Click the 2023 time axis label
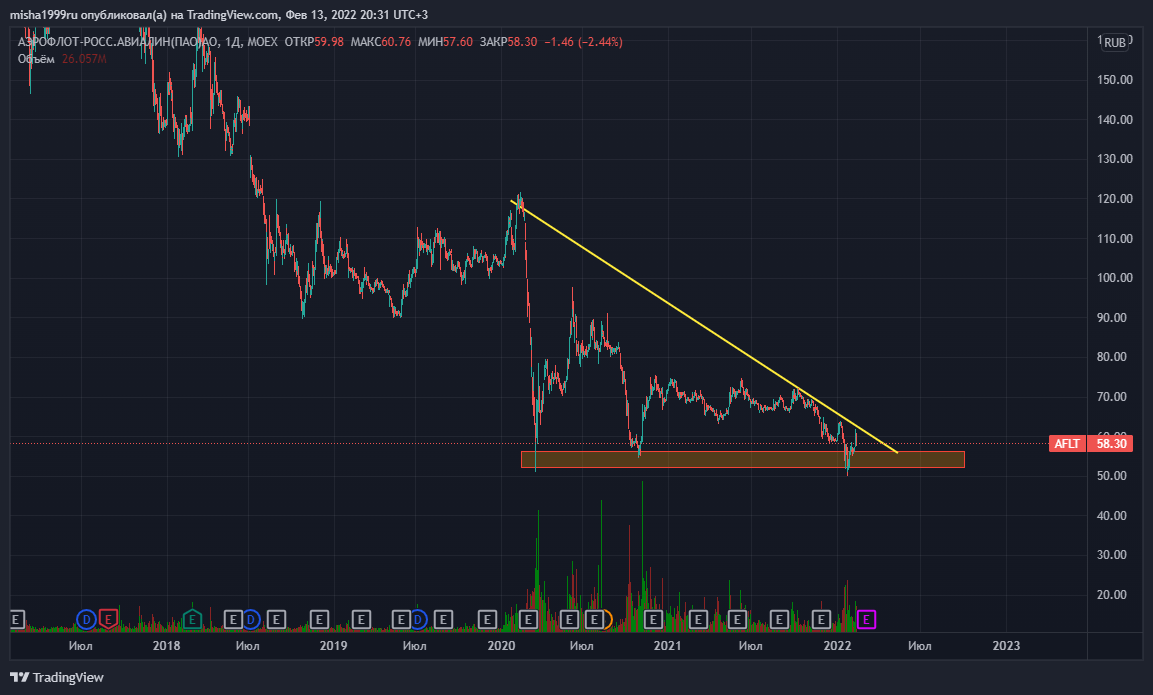Screen dimensions: 1153x695 1006,646
